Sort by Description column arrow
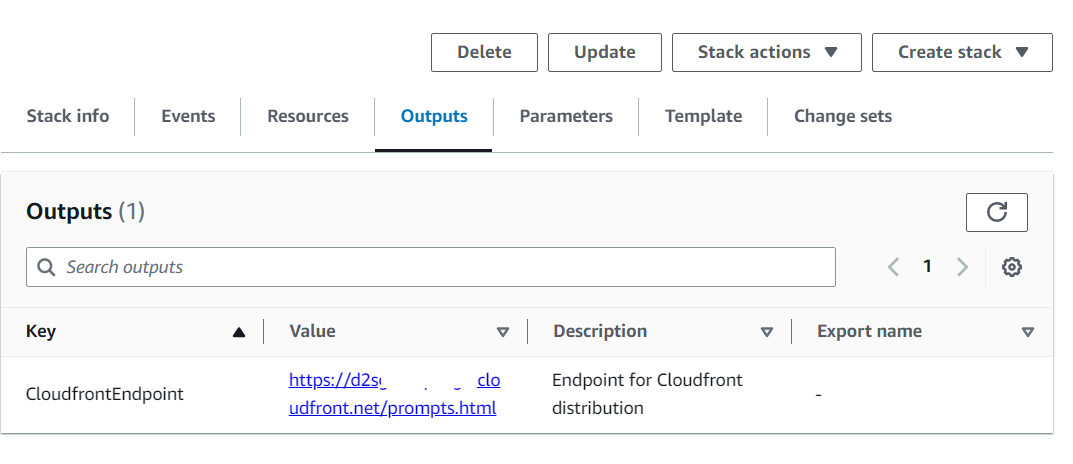This screenshot has width=1073, height=464. [x=767, y=332]
